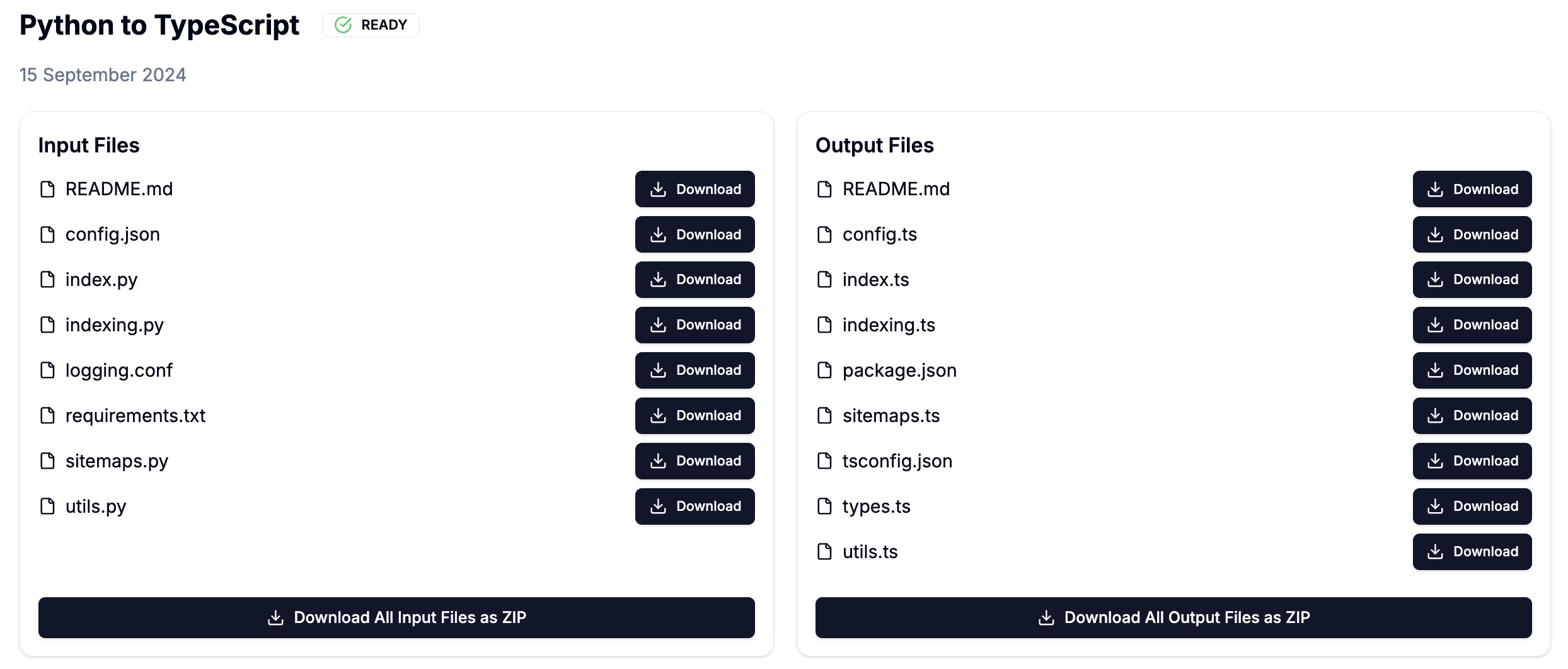Image resolution: width=1568 pixels, height=669 pixels.
Task: Click the green checkmark READY status icon
Action: (x=343, y=25)
